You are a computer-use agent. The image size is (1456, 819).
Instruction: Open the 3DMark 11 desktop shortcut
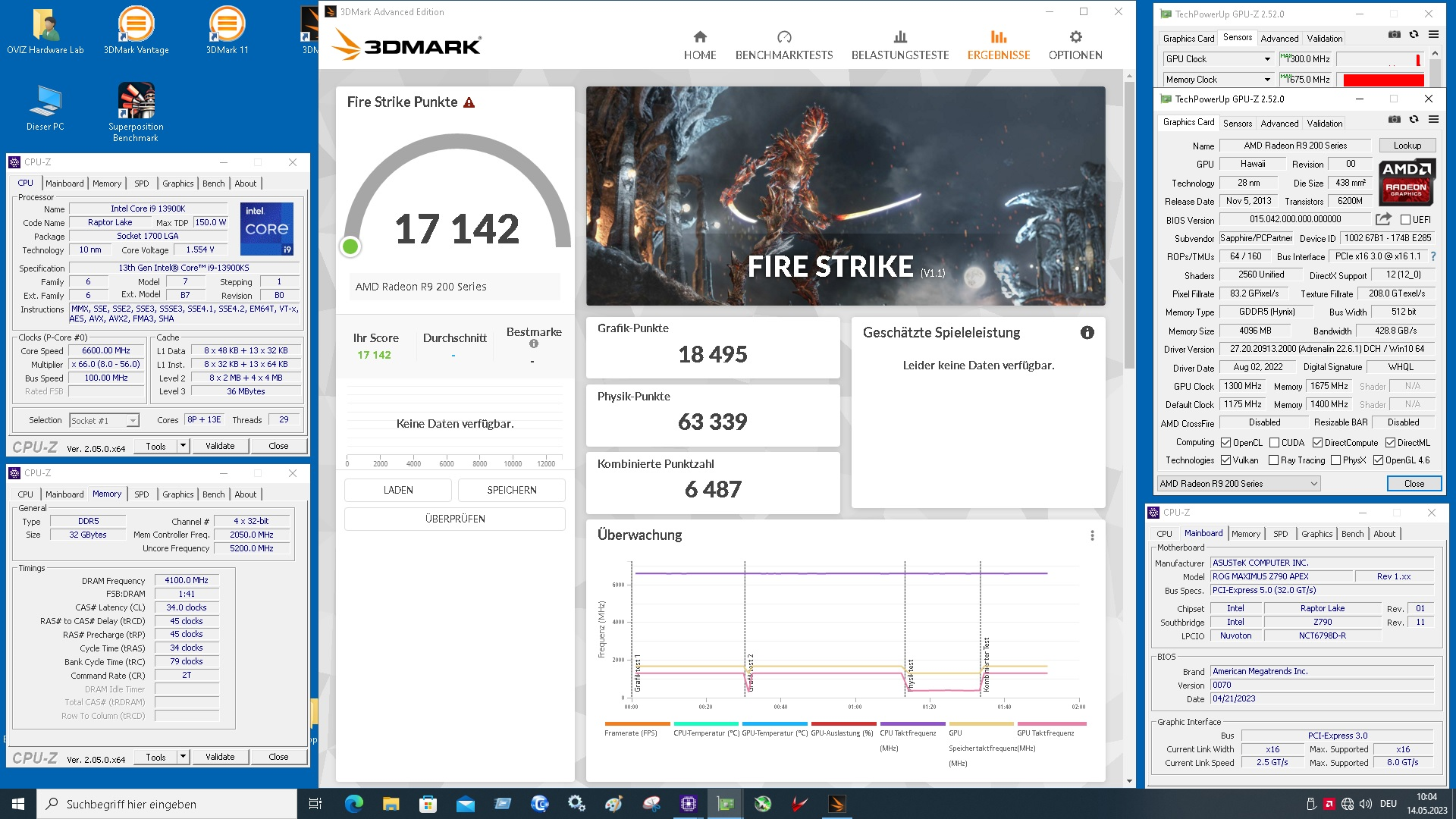pos(227,31)
